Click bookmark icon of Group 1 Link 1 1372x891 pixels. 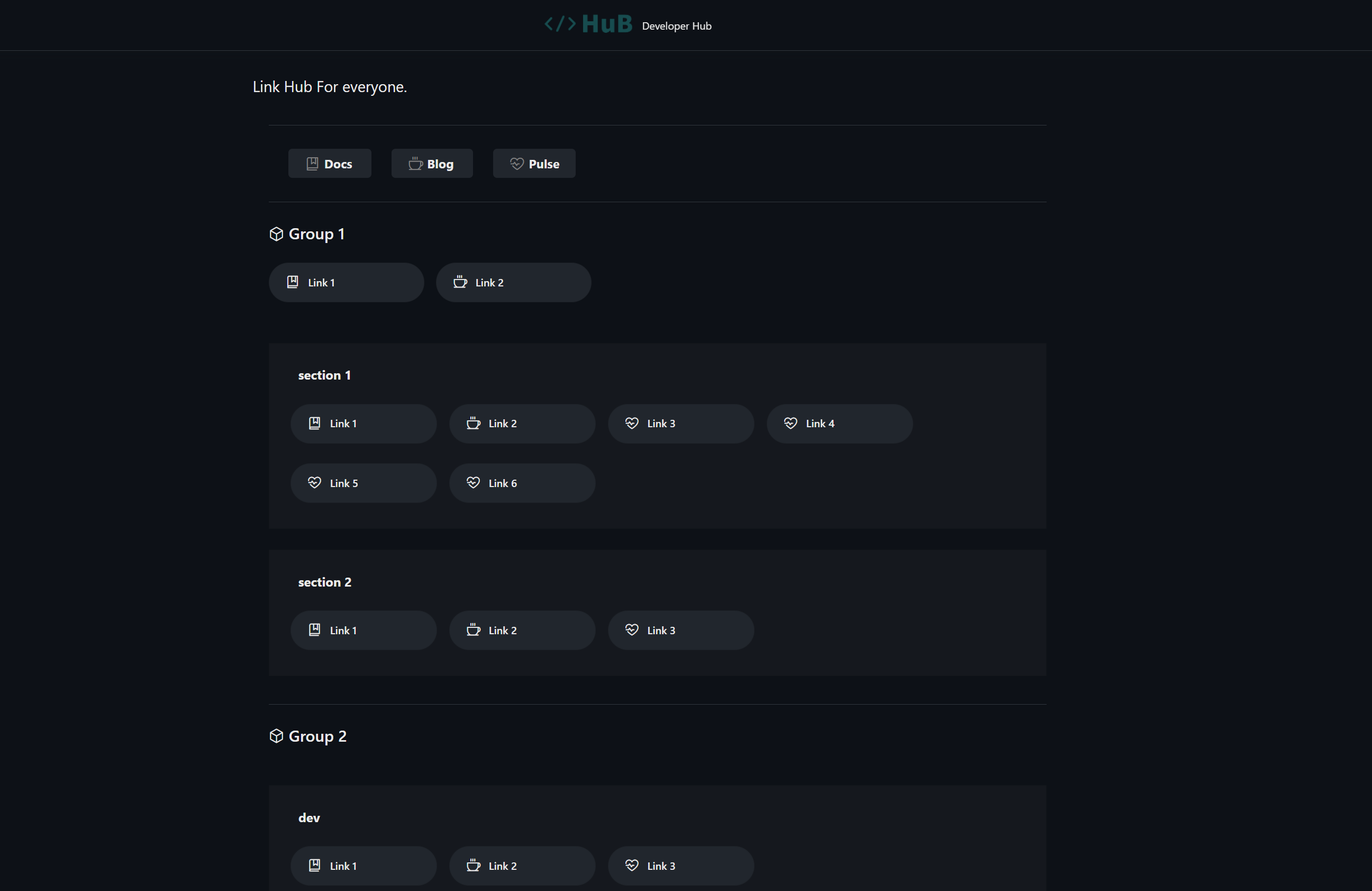pos(293,282)
